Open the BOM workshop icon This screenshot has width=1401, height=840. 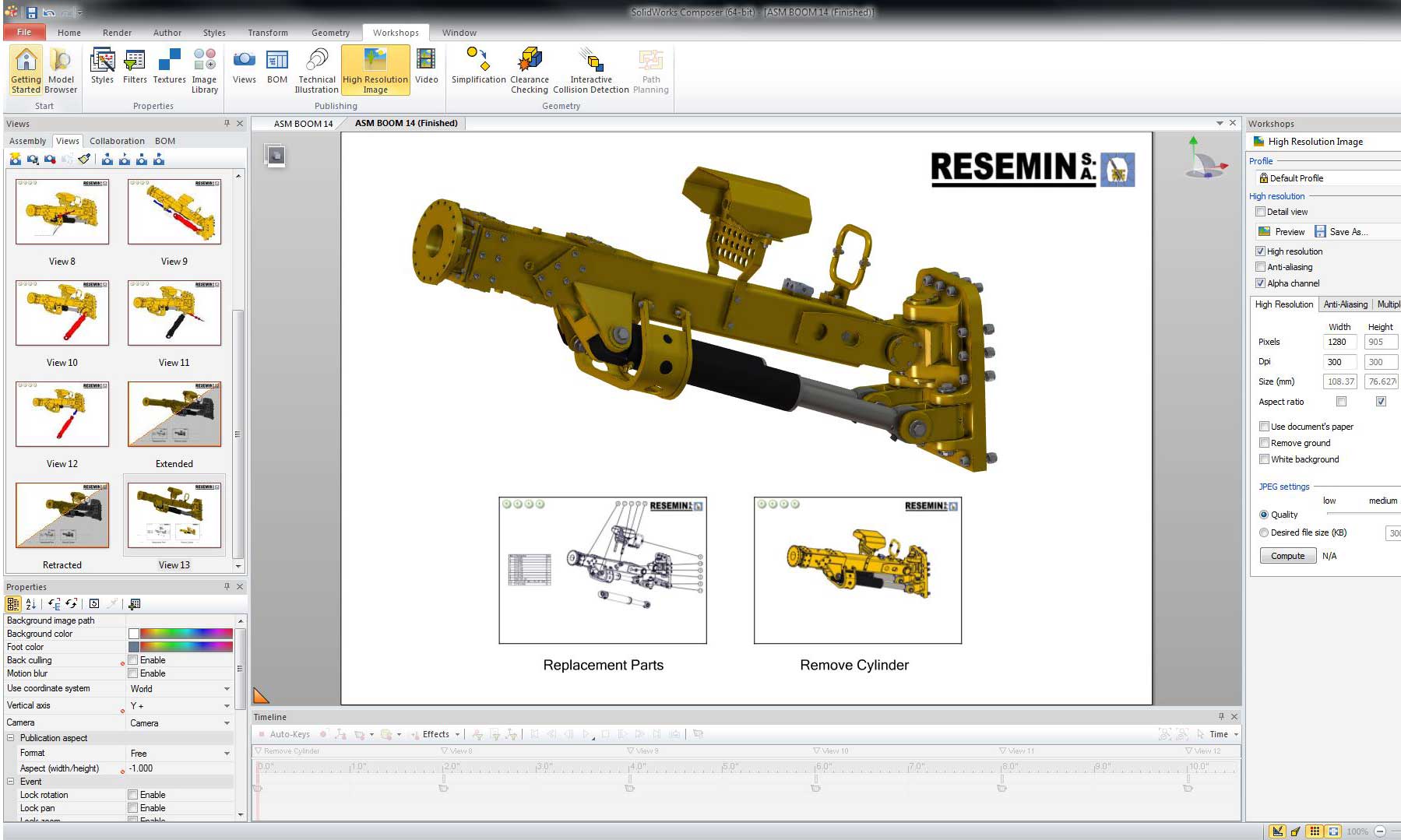pyautogui.click(x=277, y=66)
